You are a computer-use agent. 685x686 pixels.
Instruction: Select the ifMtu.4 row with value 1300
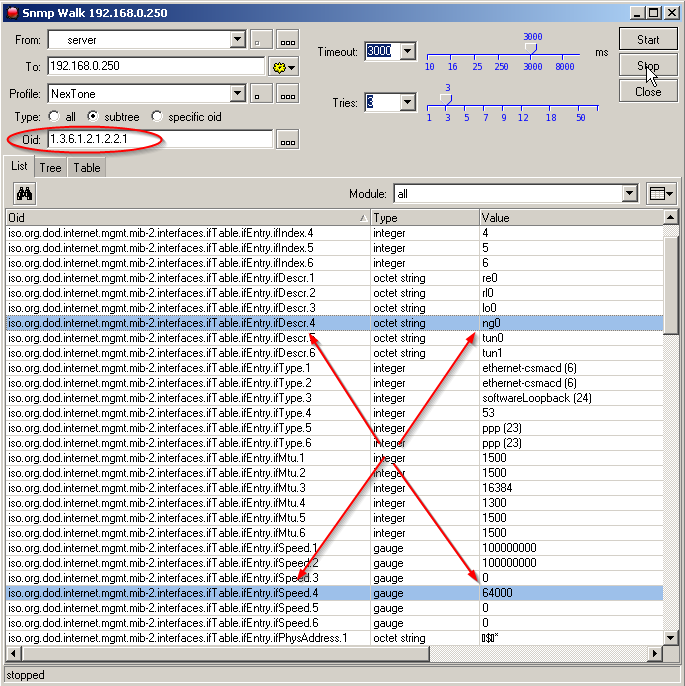(334, 503)
